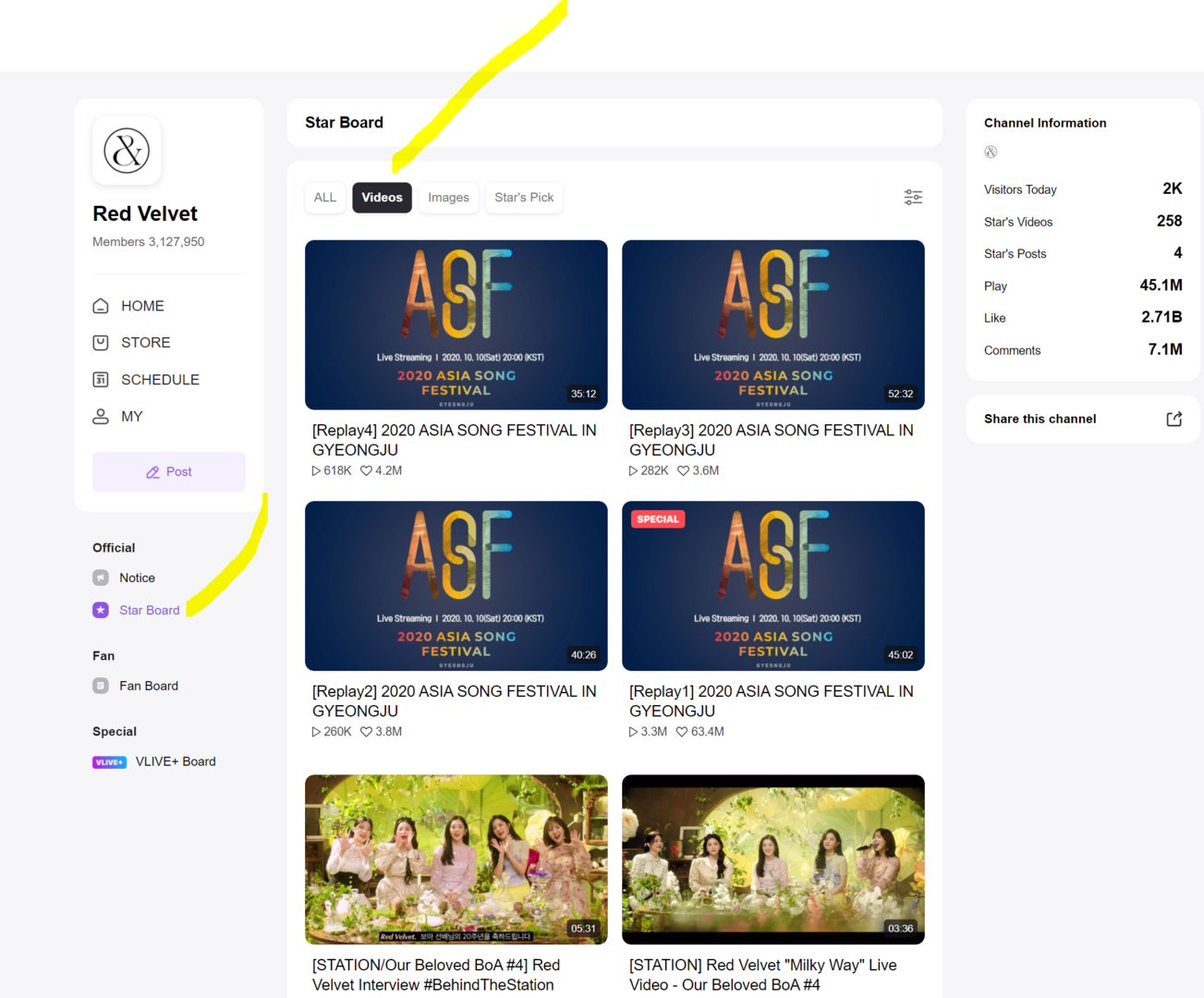Switch to the Videos tab
The width and height of the screenshot is (1204, 998).
(x=382, y=198)
